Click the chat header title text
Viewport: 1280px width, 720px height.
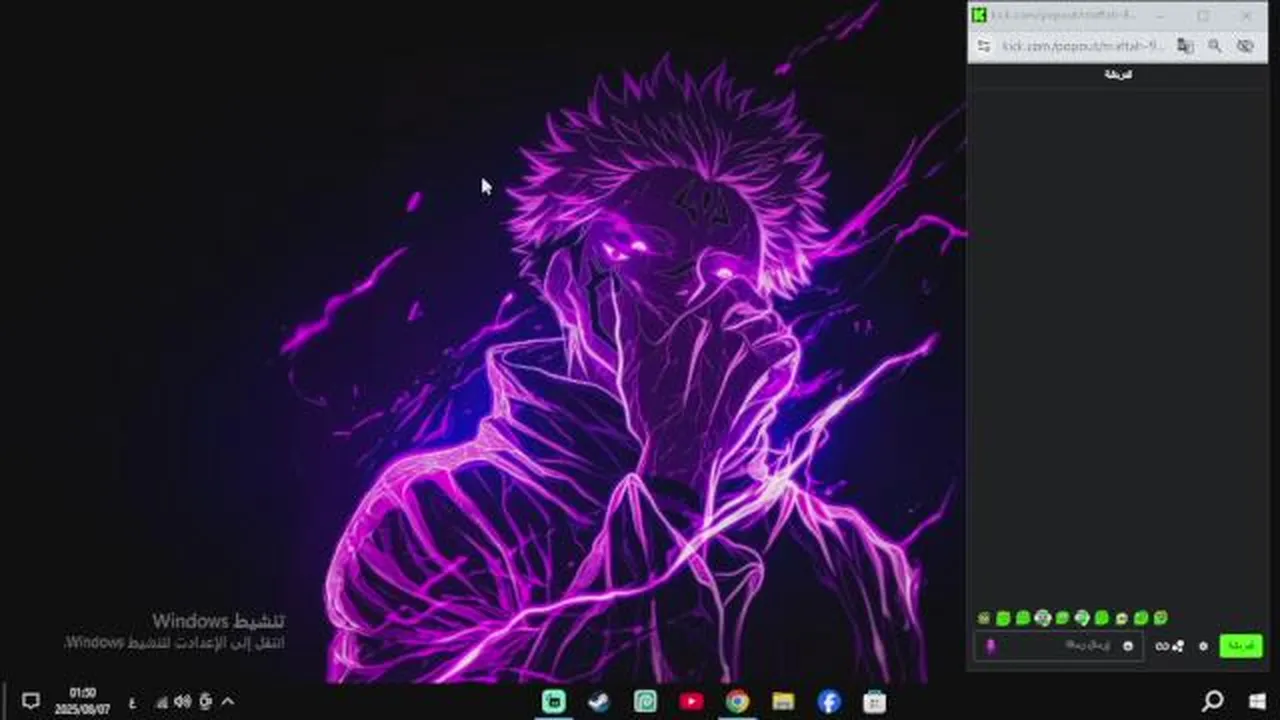click(1118, 75)
